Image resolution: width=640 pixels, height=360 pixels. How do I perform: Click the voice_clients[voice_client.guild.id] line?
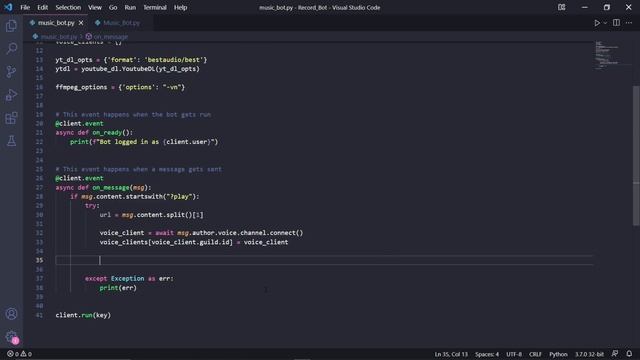(194, 242)
